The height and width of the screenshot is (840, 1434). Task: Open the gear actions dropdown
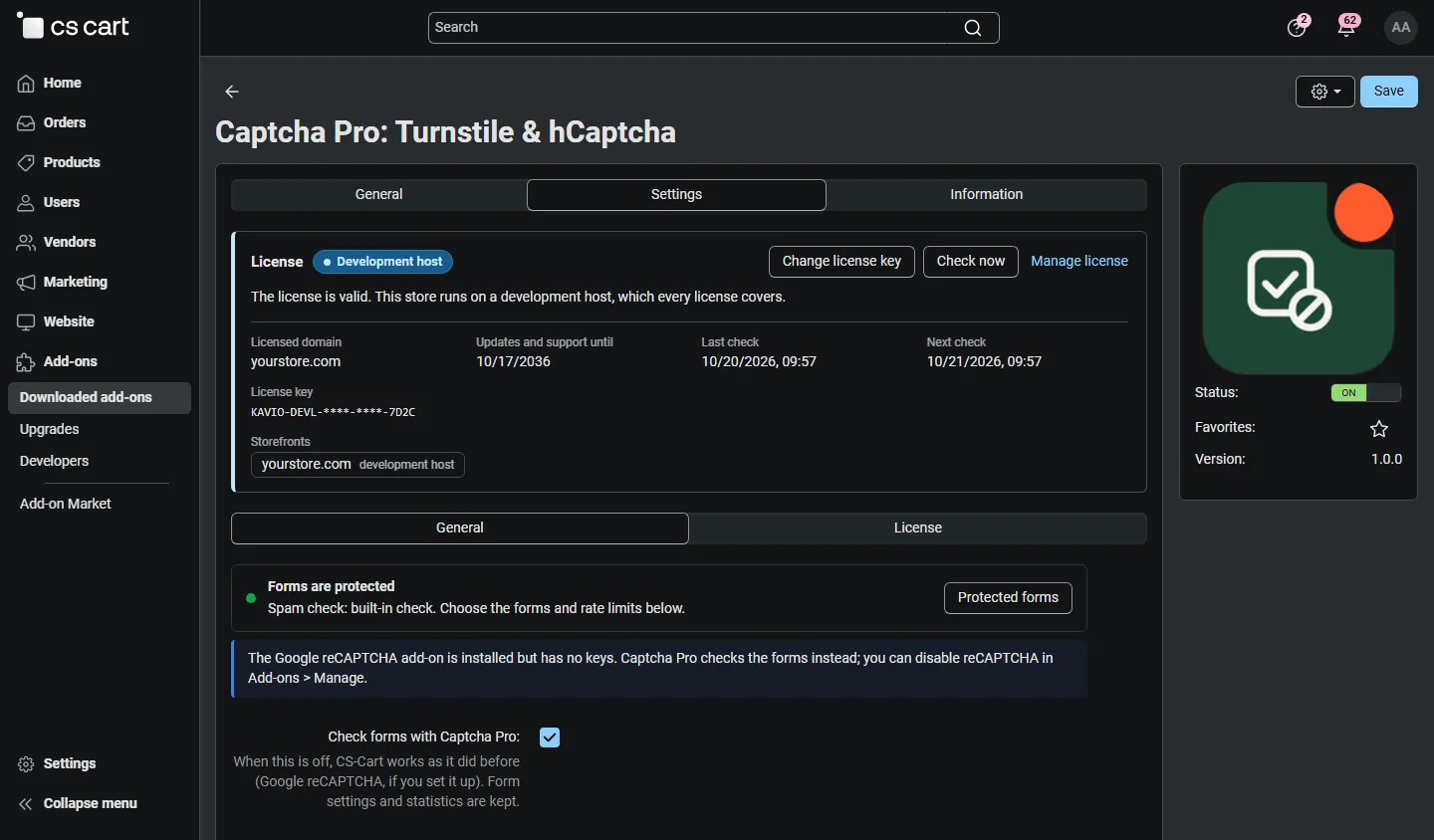click(1325, 92)
